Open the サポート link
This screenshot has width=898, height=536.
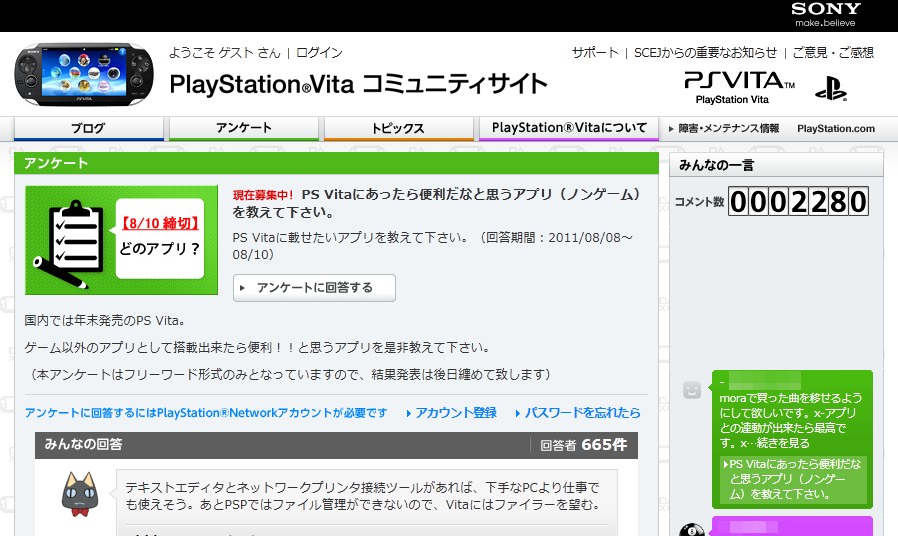[595, 53]
